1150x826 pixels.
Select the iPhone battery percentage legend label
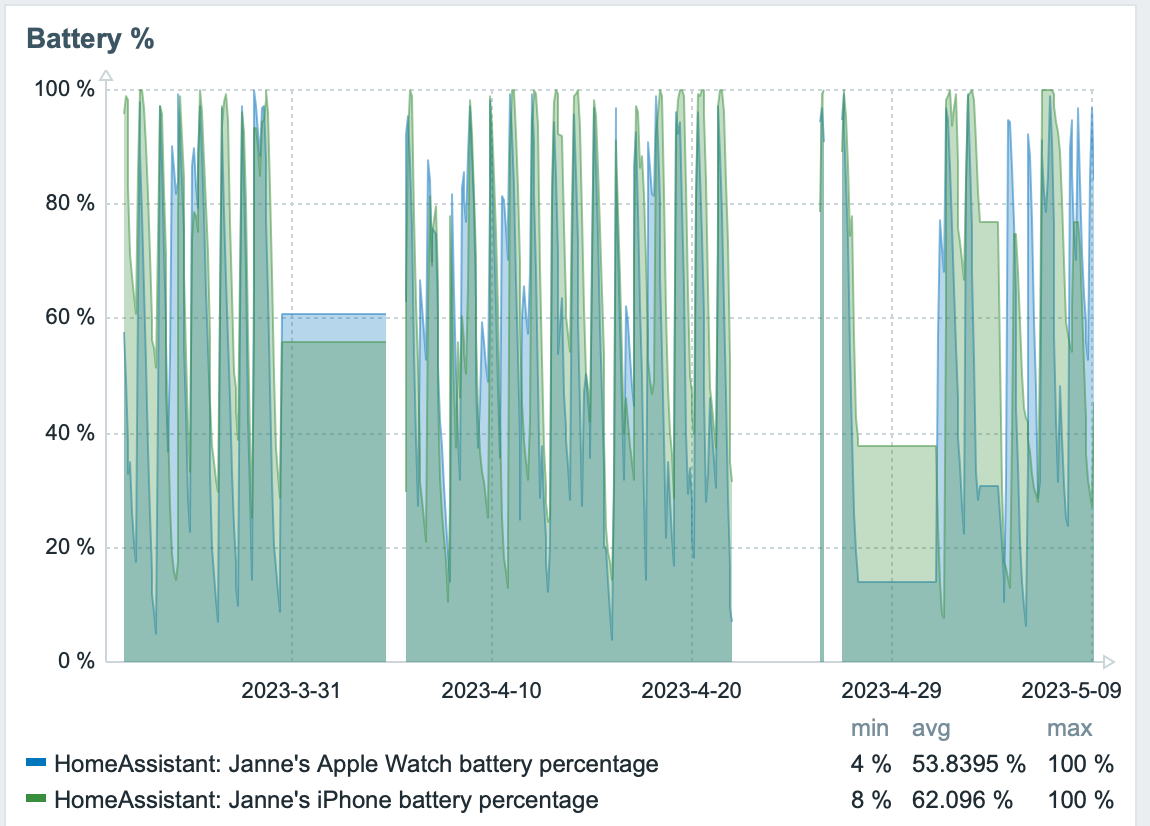[326, 800]
